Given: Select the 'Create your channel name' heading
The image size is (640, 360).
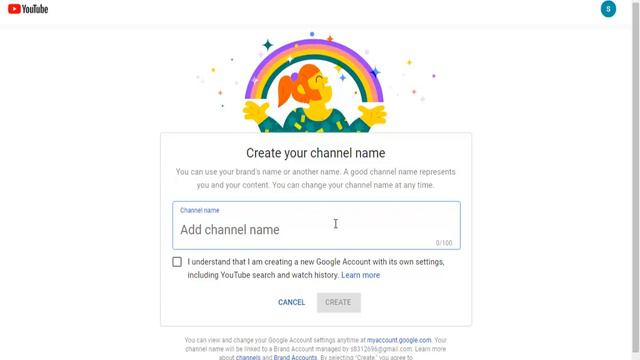Looking at the screenshot, I should click(x=316, y=153).
